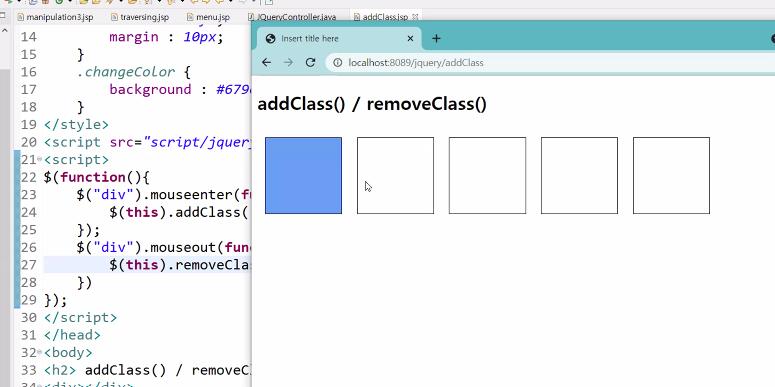This screenshot has width=775, height=387.
Task: Switch to the traversing.jsp editor tab
Action: tap(140, 17)
